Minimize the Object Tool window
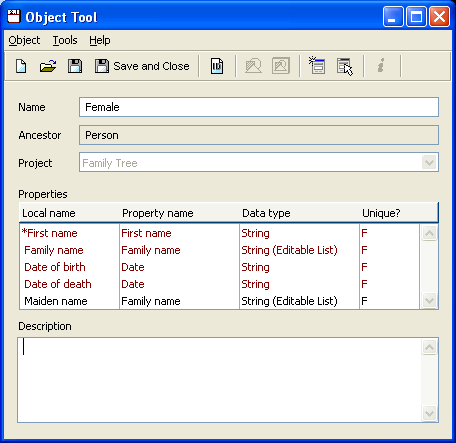The height and width of the screenshot is (443, 456). pyautogui.click(x=393, y=16)
